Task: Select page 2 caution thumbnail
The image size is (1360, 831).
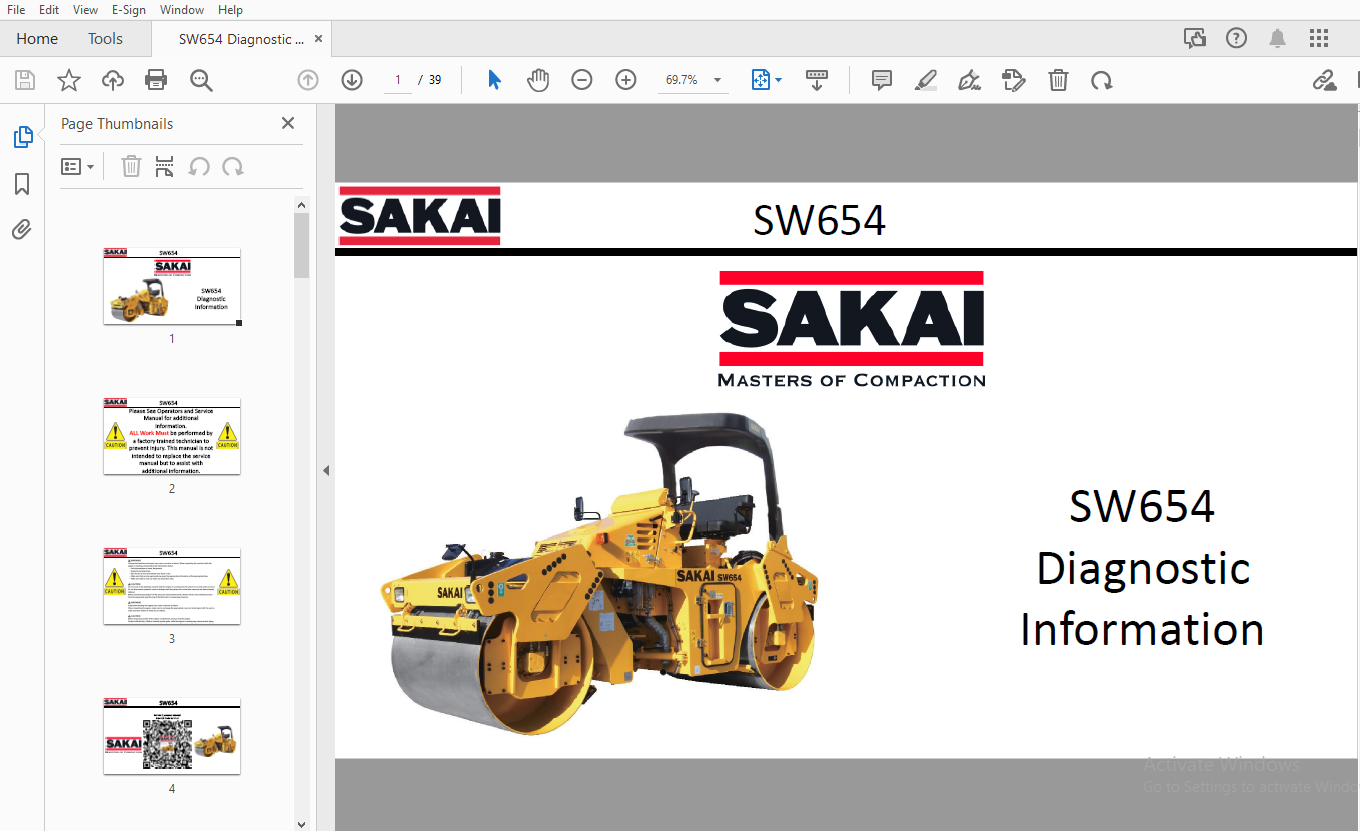Action: click(x=172, y=436)
